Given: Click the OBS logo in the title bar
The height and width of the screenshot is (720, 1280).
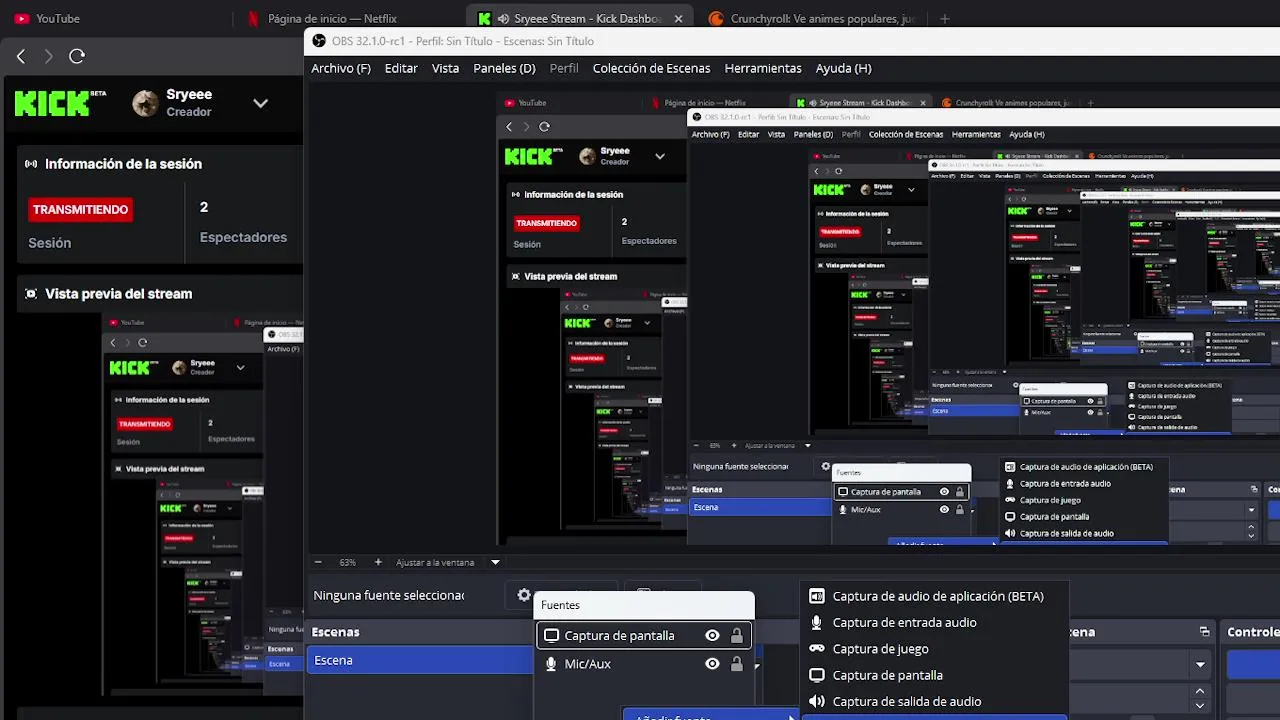Looking at the screenshot, I should (x=319, y=41).
